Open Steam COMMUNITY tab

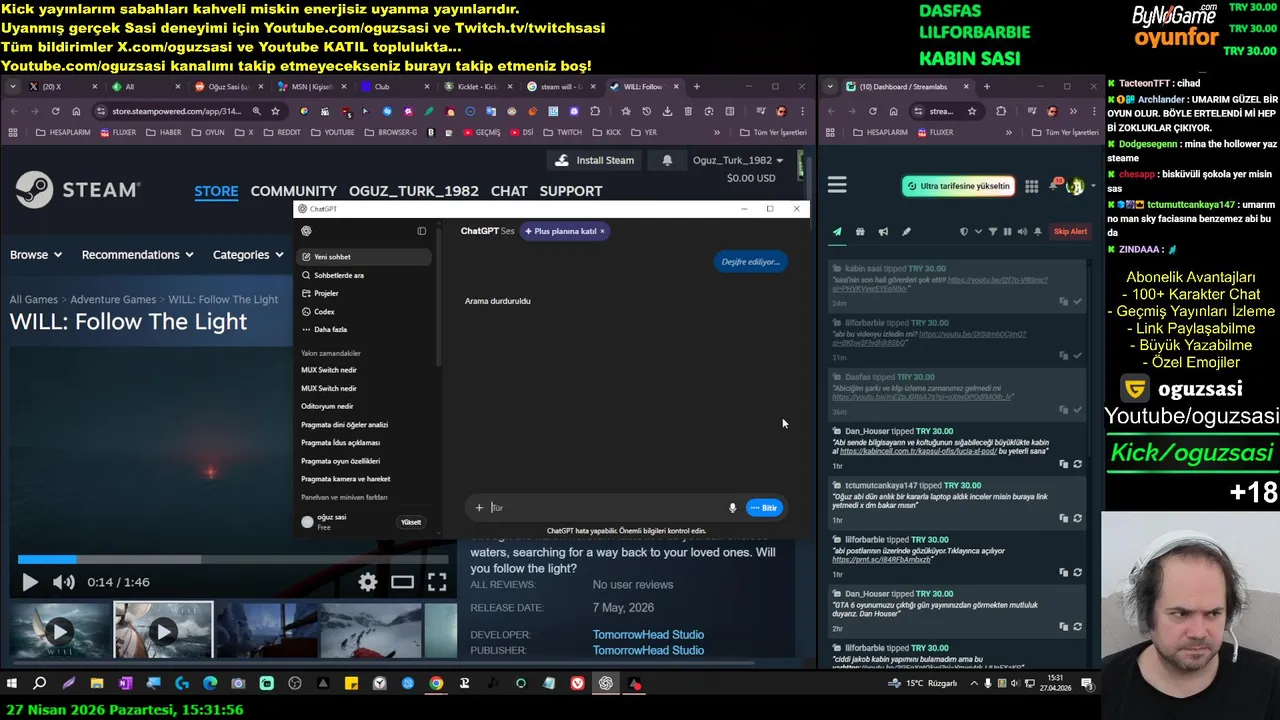click(x=293, y=191)
